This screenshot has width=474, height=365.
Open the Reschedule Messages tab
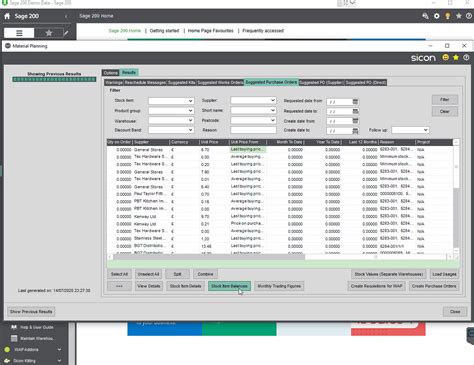pos(145,82)
